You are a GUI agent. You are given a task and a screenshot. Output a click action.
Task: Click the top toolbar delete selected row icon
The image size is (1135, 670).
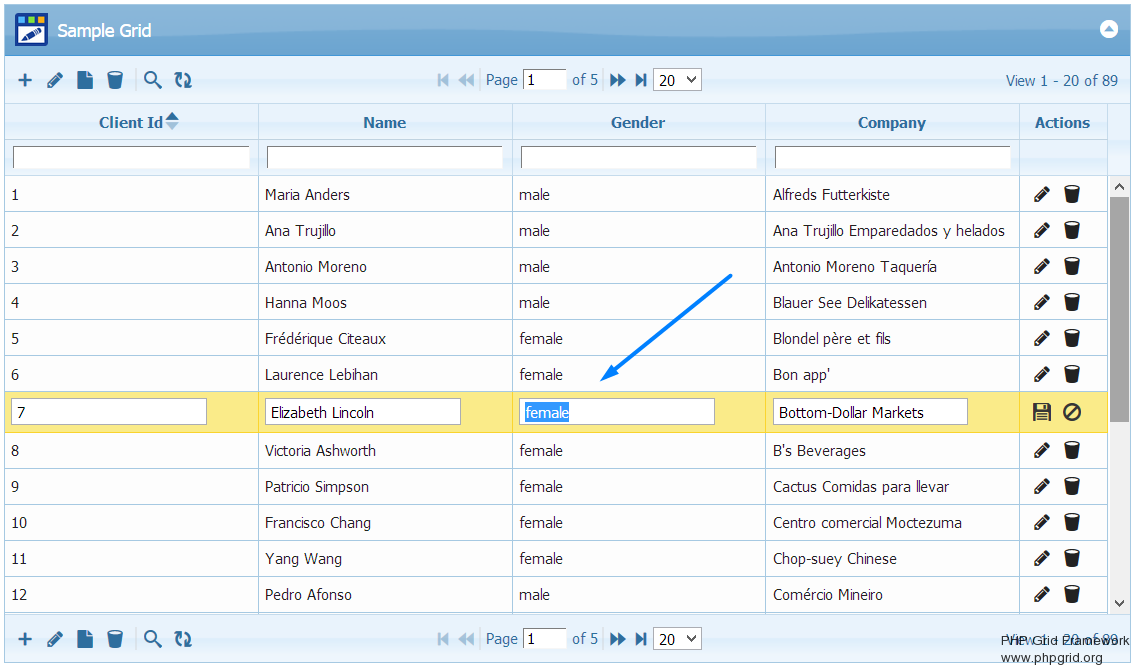click(x=115, y=80)
